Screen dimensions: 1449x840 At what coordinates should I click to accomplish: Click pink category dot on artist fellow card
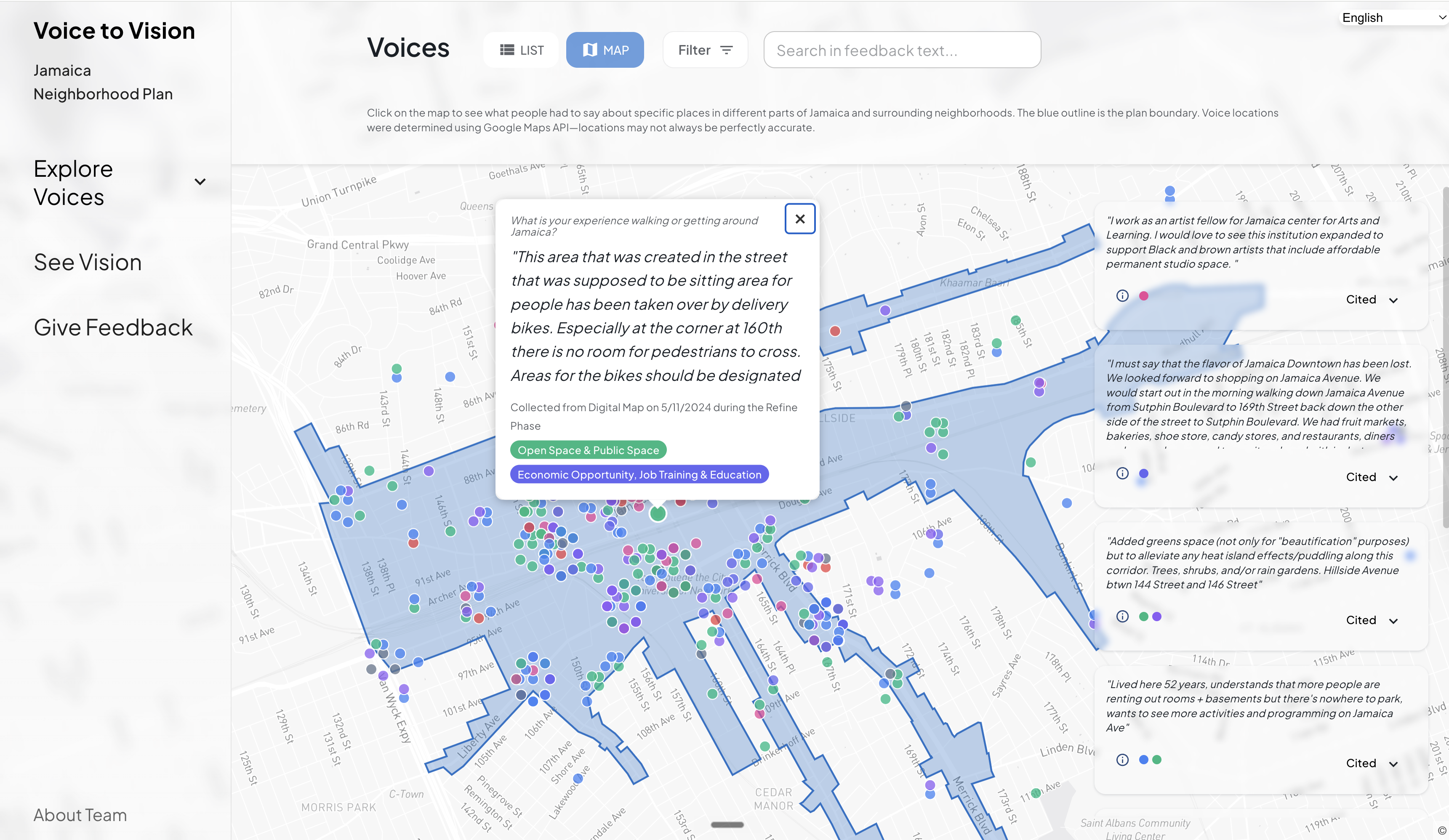click(x=1144, y=295)
